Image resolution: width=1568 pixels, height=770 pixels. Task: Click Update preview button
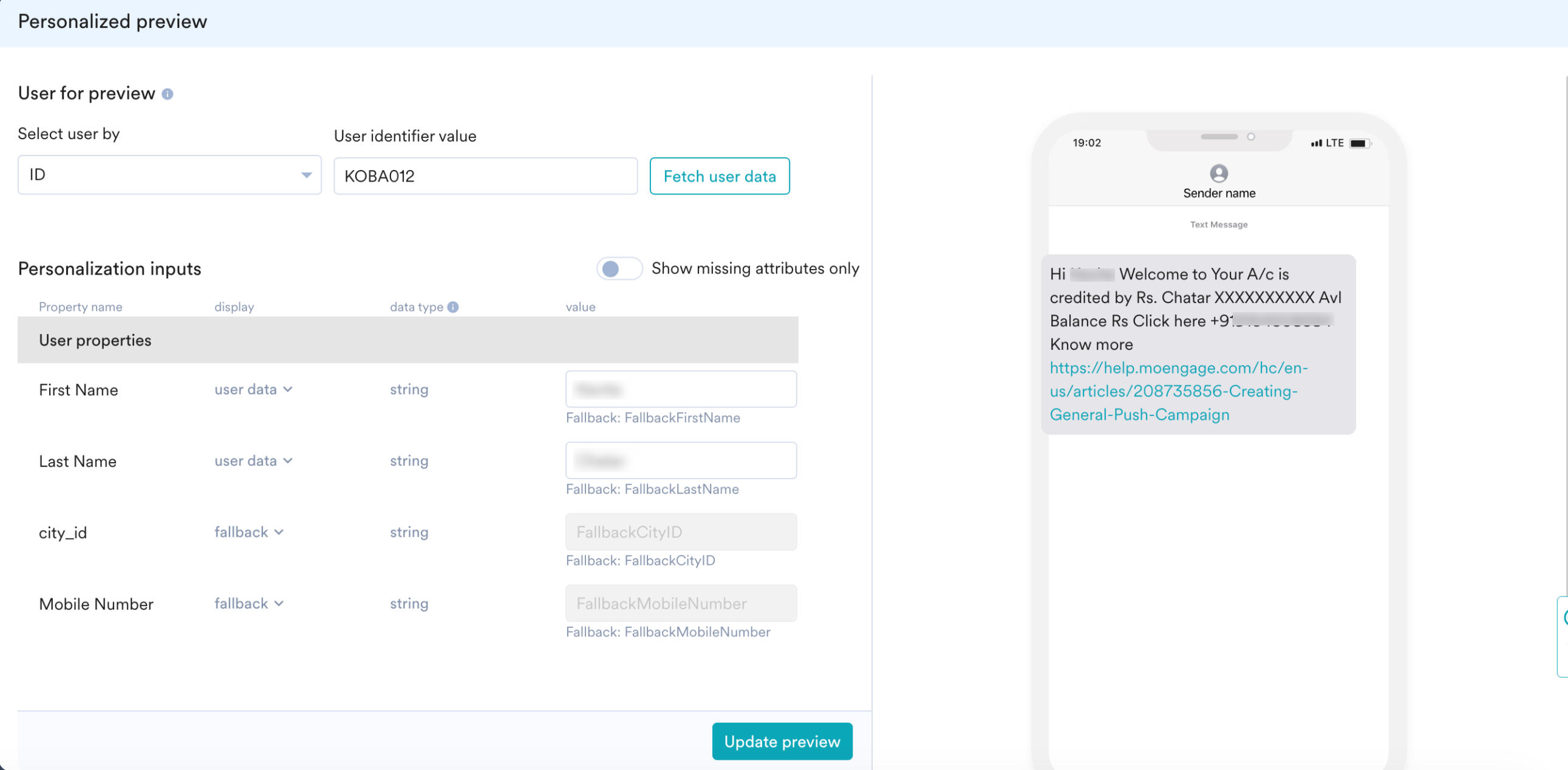tap(782, 741)
